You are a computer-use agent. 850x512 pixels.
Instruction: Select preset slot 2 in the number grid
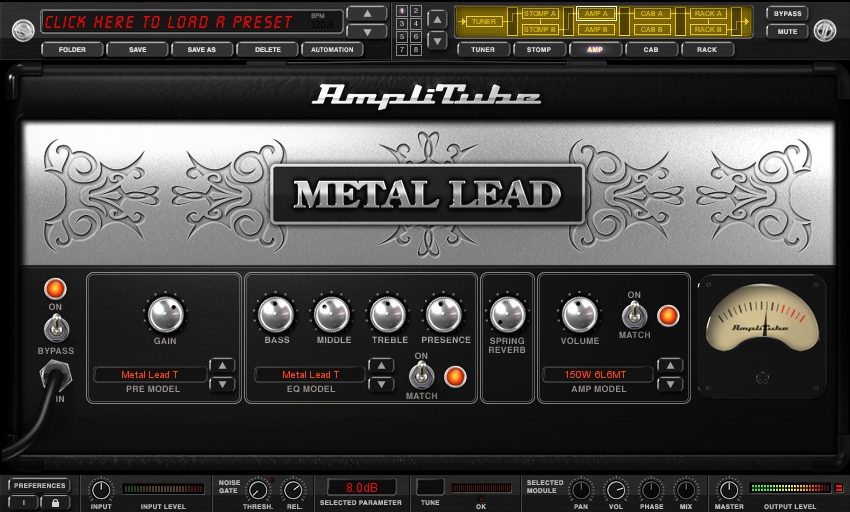pos(415,11)
